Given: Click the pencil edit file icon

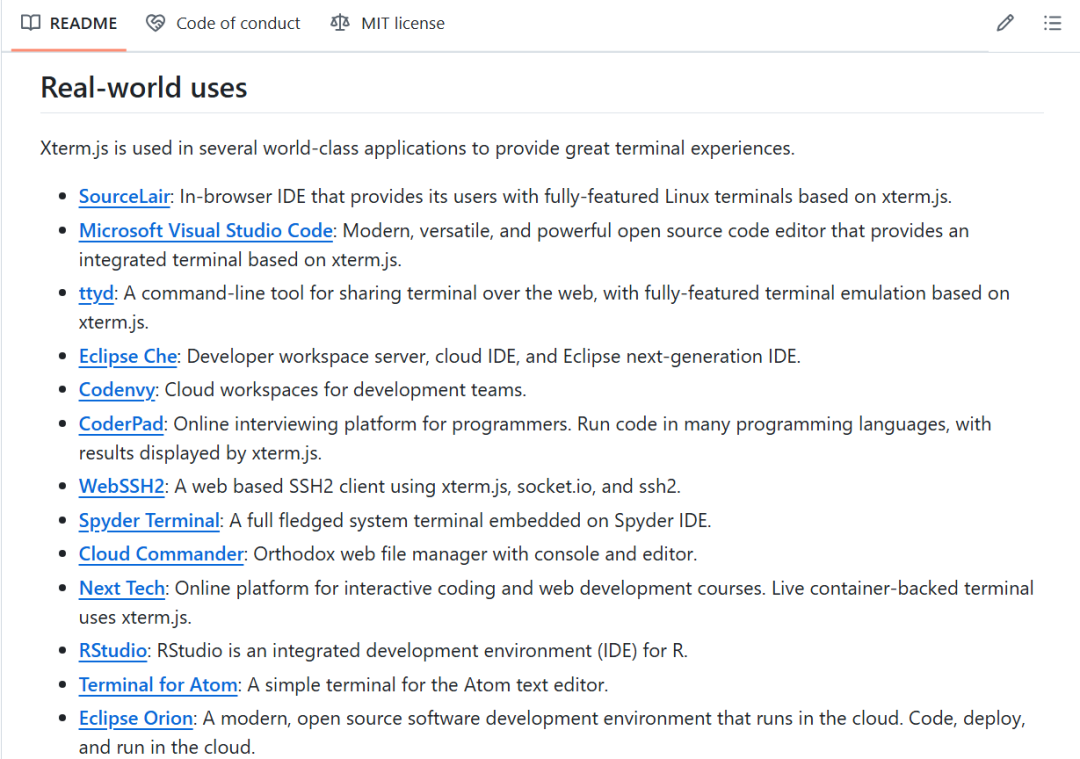Looking at the screenshot, I should (1005, 23).
